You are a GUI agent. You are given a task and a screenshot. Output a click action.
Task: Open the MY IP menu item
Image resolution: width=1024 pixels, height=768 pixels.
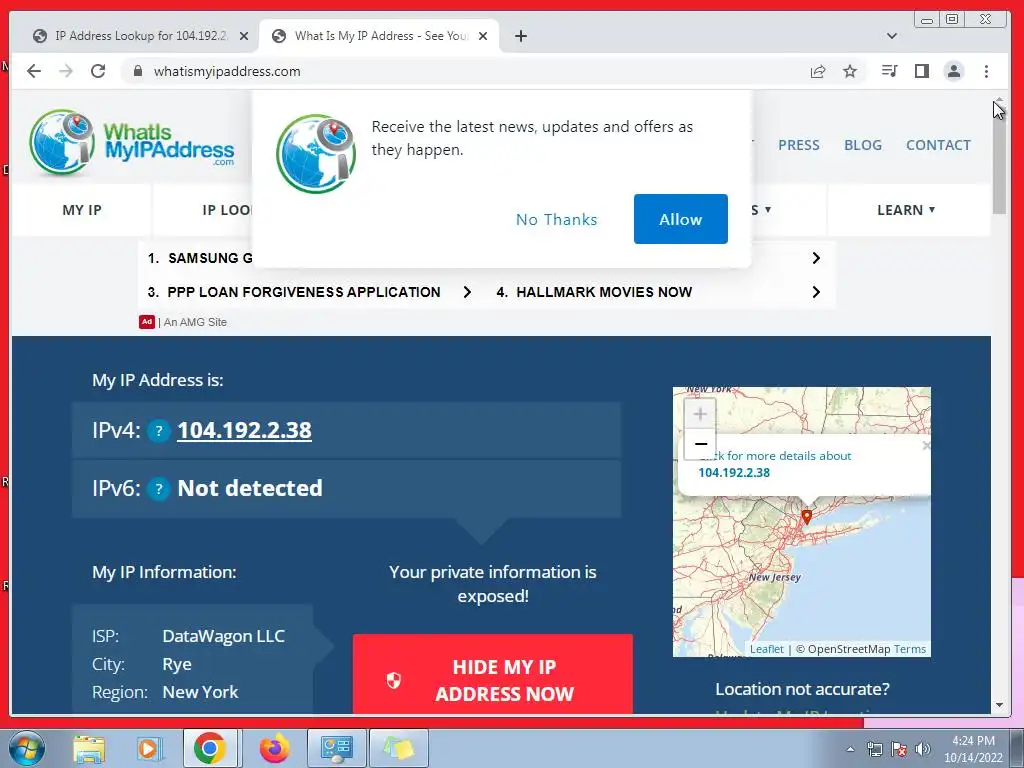(82, 210)
